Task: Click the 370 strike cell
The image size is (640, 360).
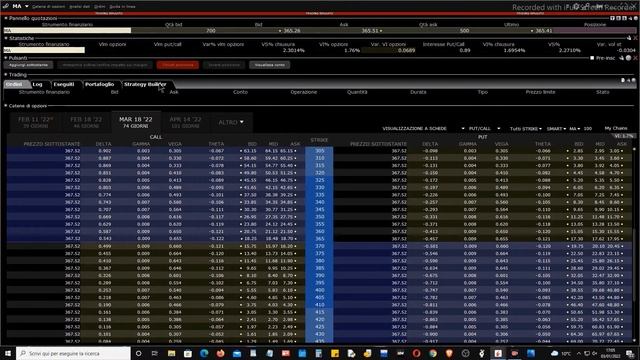Action: click(320, 246)
